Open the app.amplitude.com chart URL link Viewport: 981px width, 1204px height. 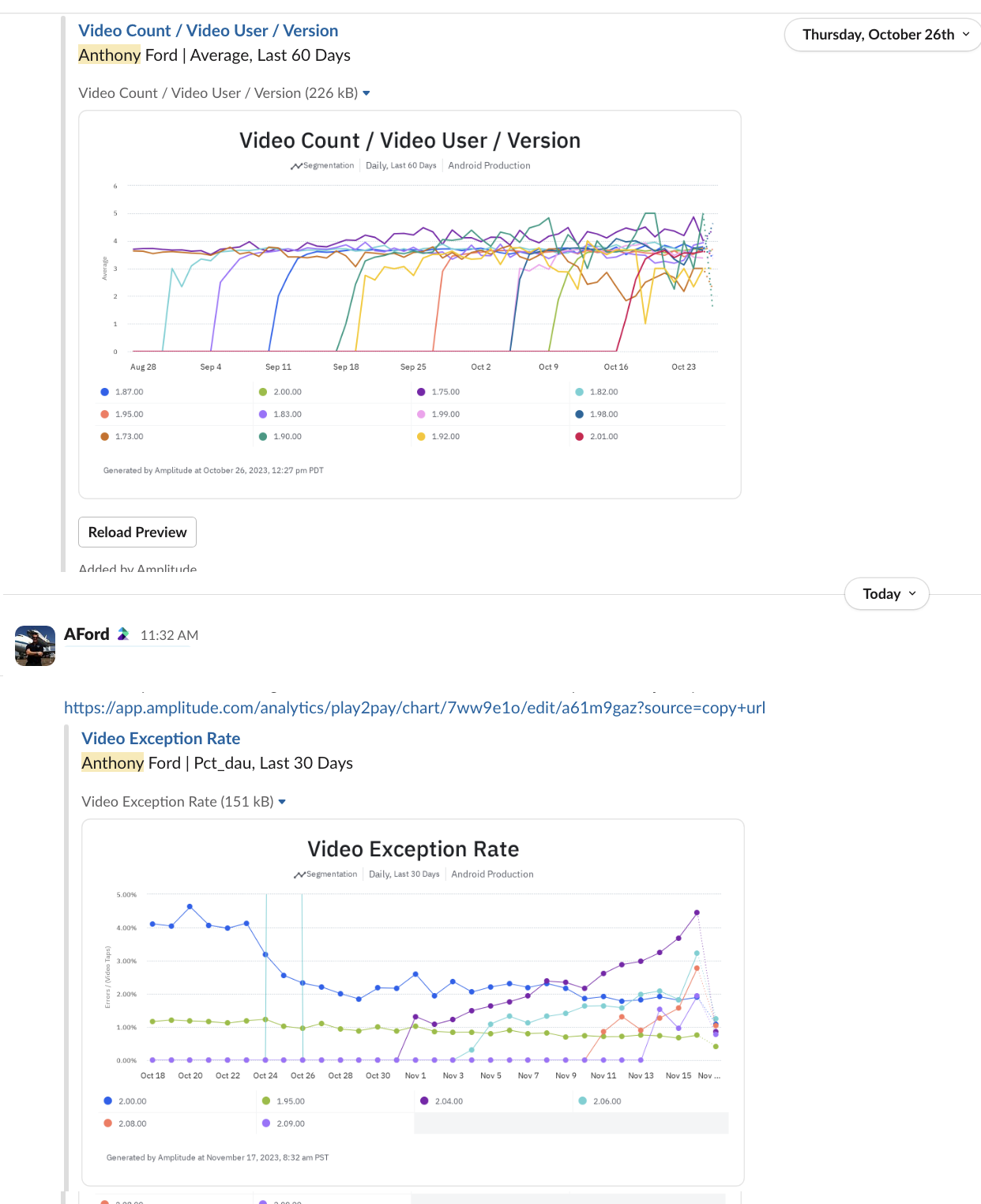tap(415, 708)
